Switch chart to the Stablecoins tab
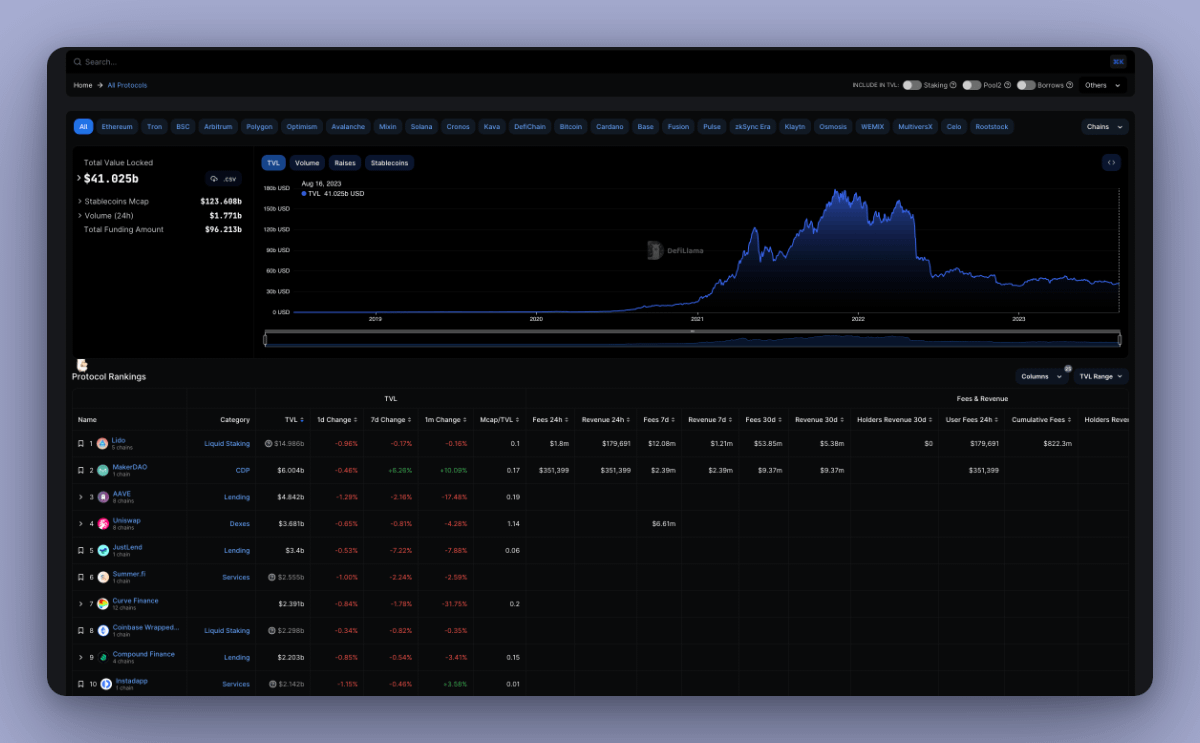This screenshot has height=743, width=1200. coord(390,163)
